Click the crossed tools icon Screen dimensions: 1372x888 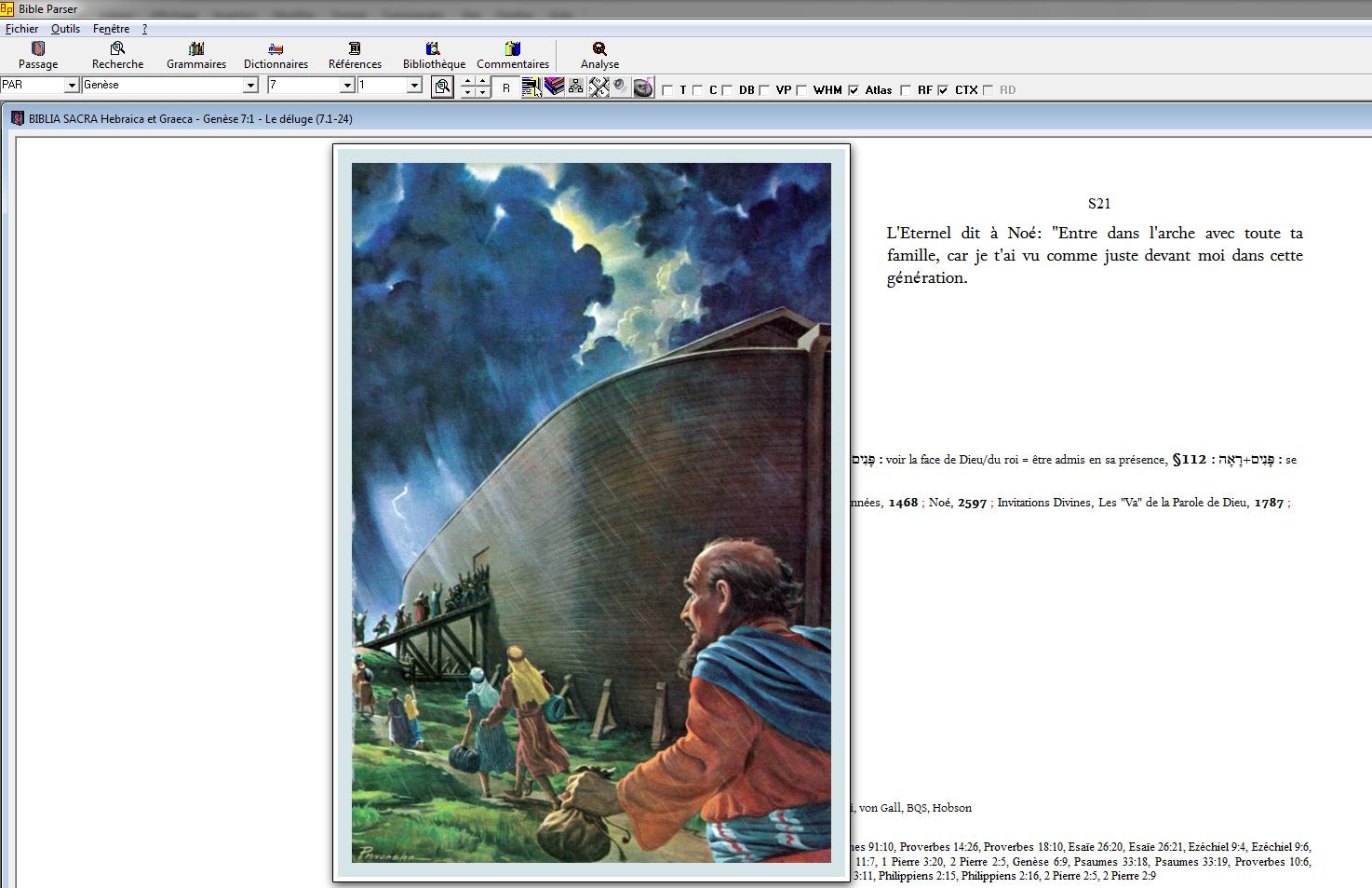(599, 87)
